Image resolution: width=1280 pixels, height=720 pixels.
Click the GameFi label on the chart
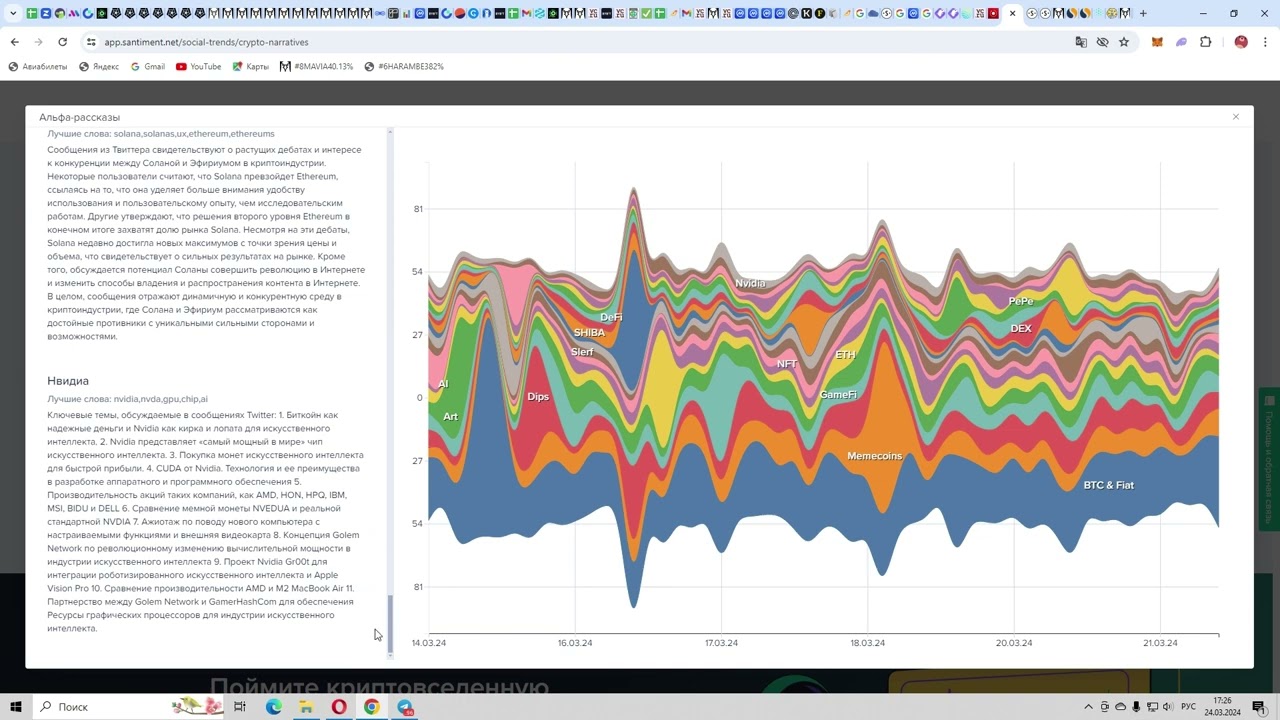[x=838, y=395]
